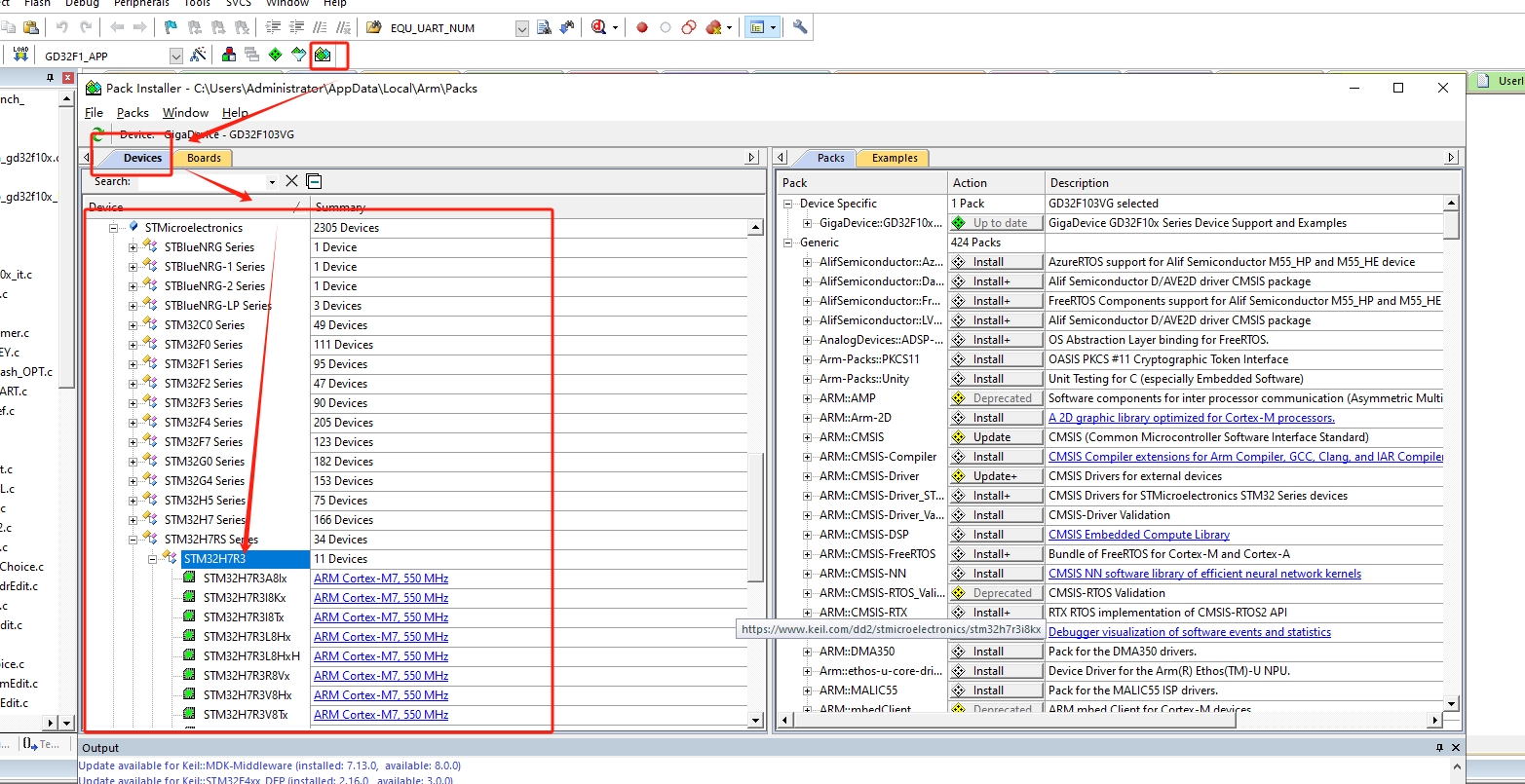Click the Incremental Find binoculars icon
Viewport: 1525px width, 784px height.
click(x=568, y=27)
